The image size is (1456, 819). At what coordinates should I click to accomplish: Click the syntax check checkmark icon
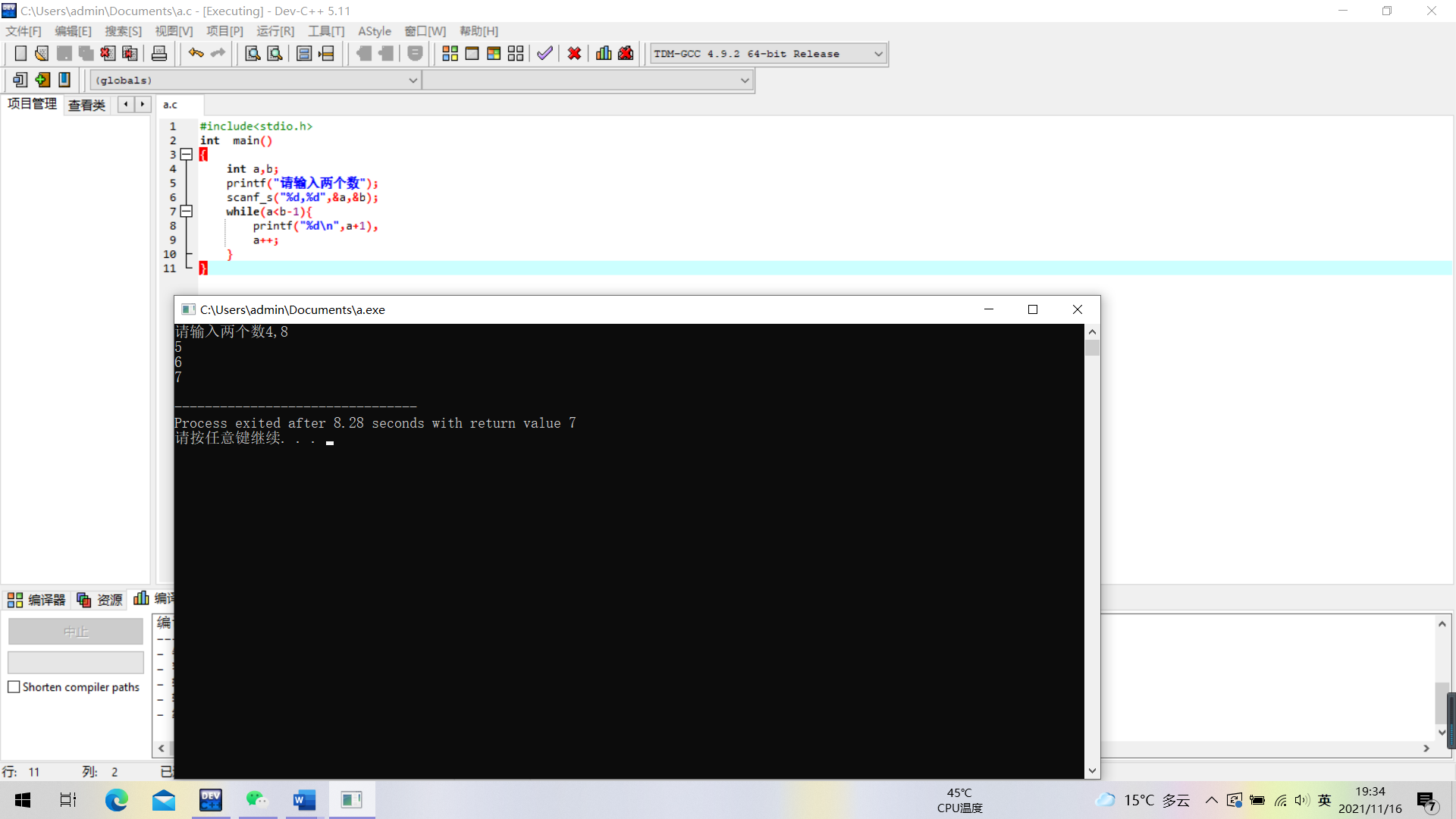pyautogui.click(x=544, y=53)
